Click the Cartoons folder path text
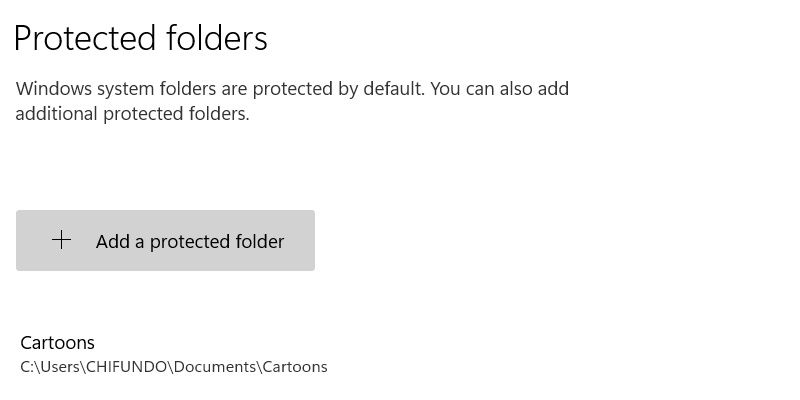Screen dimensions: 800x400 pos(173,367)
